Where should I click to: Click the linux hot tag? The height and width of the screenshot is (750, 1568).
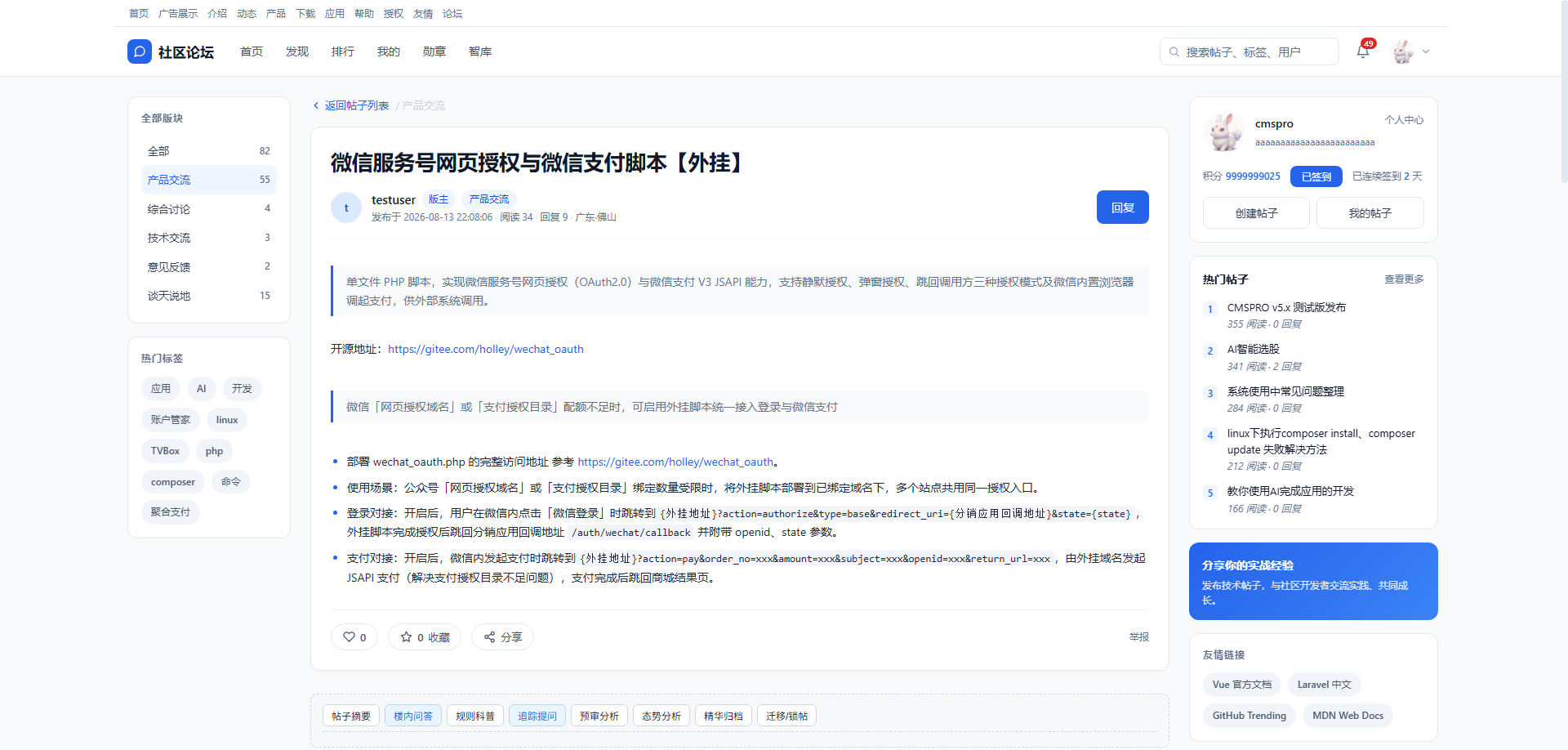coord(227,420)
